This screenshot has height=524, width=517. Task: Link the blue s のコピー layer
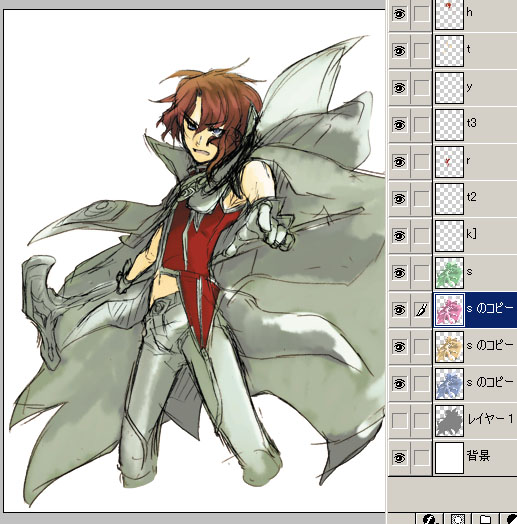point(421,384)
